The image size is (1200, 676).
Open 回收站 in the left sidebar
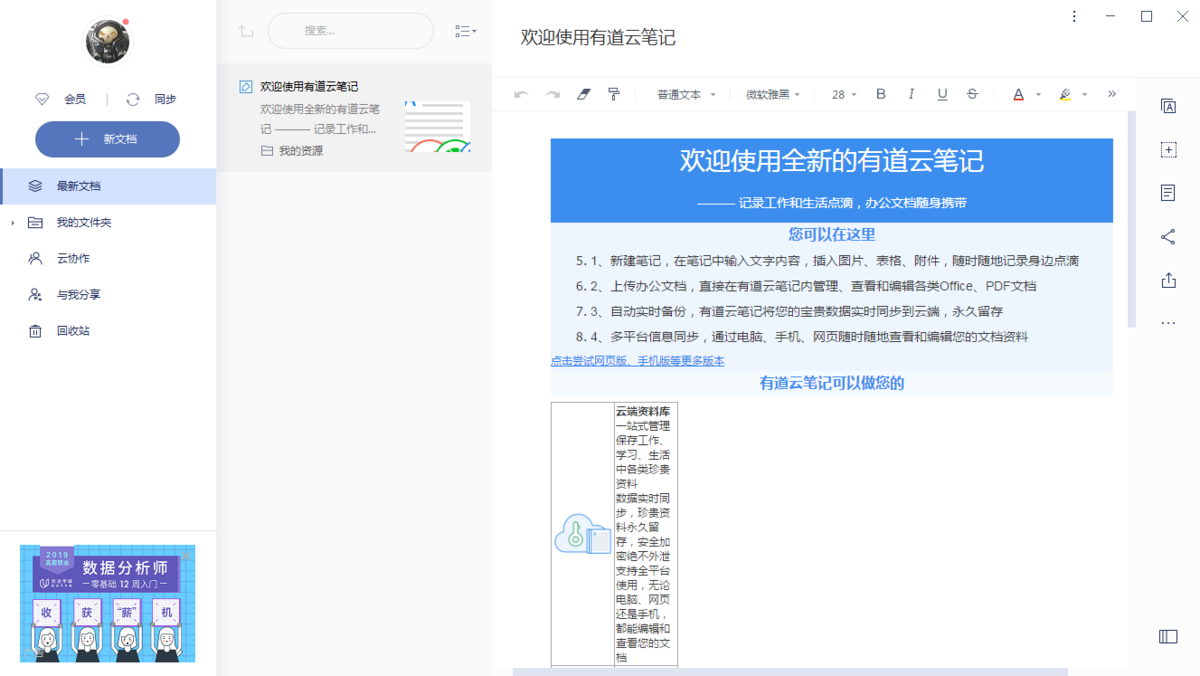pos(72,331)
